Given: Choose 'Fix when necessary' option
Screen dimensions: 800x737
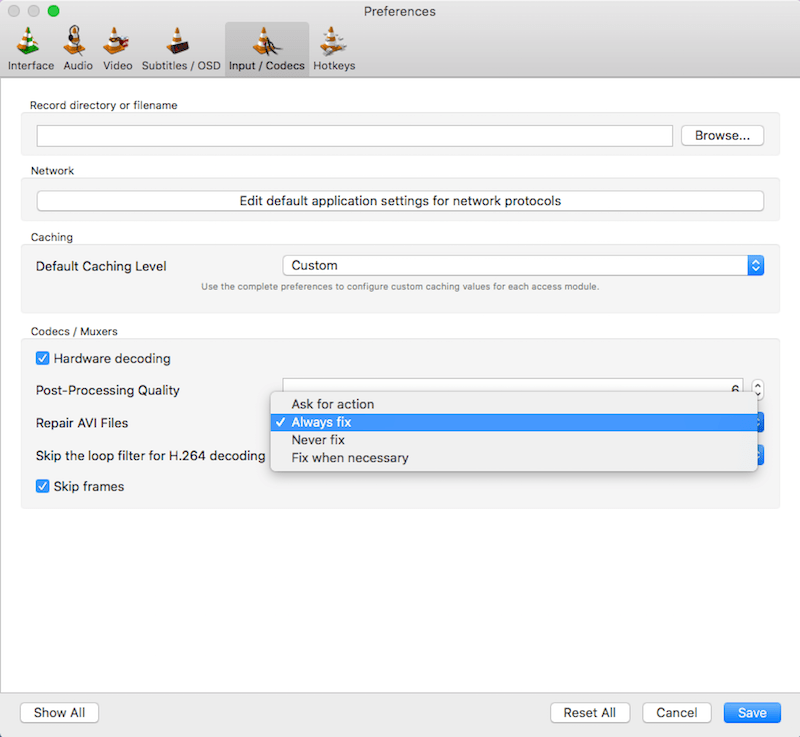Looking at the screenshot, I should point(514,458).
